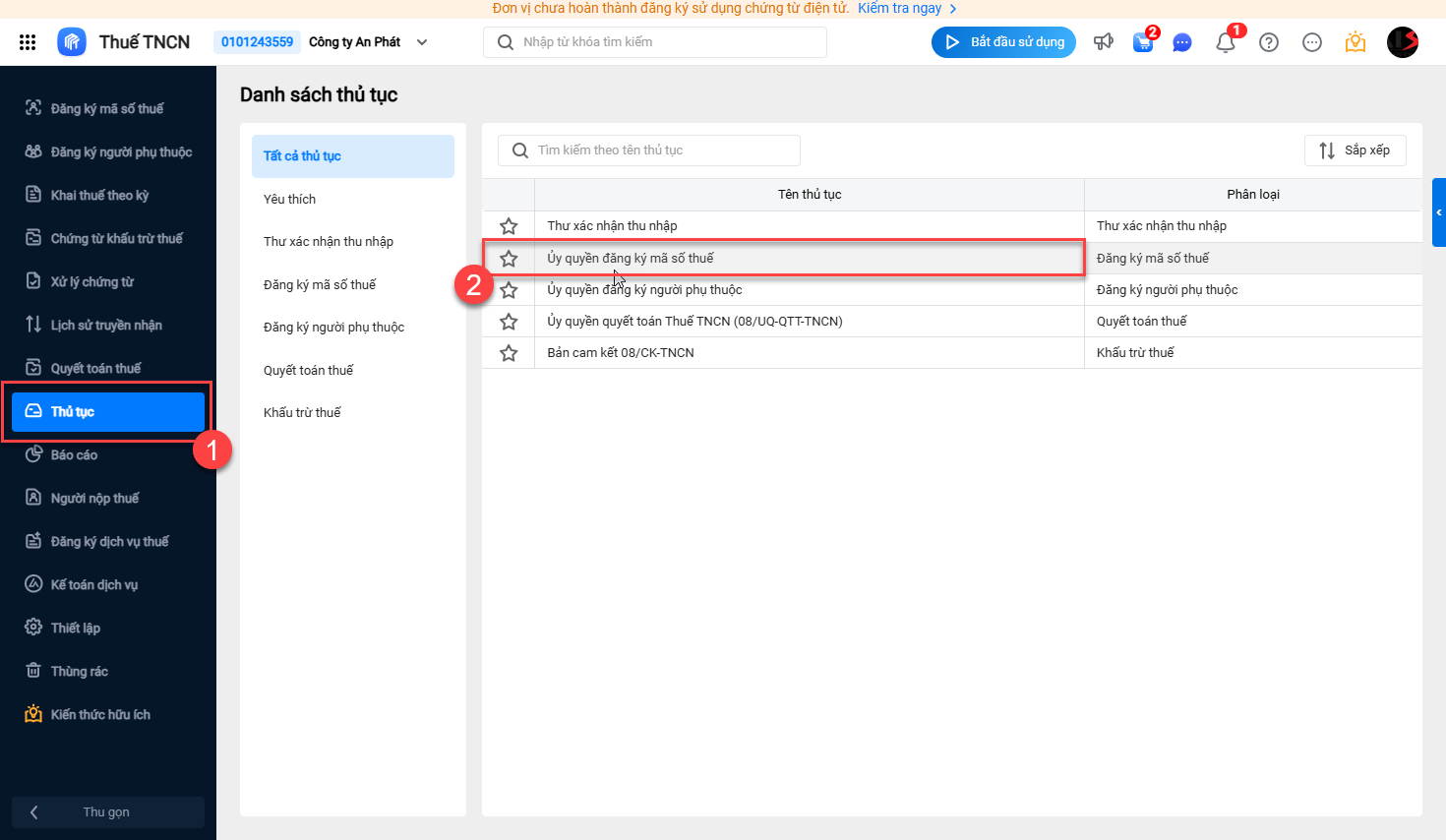Click the announcements megaphone icon
This screenshot has height=840, width=1446.
(x=1104, y=42)
